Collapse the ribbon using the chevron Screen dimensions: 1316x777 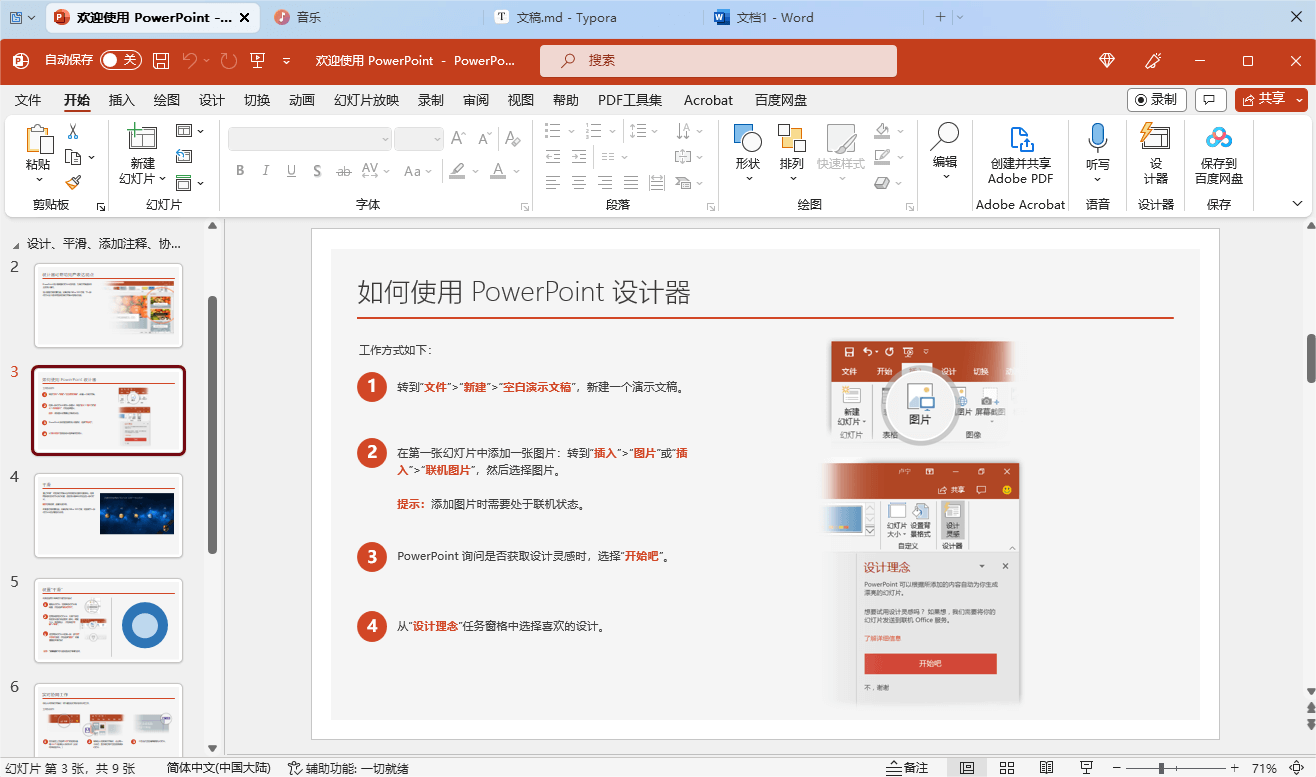(1298, 204)
